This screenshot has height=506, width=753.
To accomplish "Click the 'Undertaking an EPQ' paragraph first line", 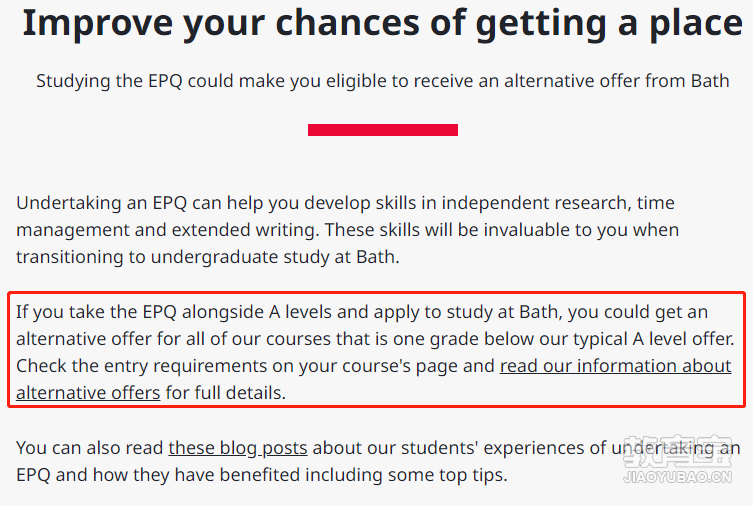I will click(345, 203).
